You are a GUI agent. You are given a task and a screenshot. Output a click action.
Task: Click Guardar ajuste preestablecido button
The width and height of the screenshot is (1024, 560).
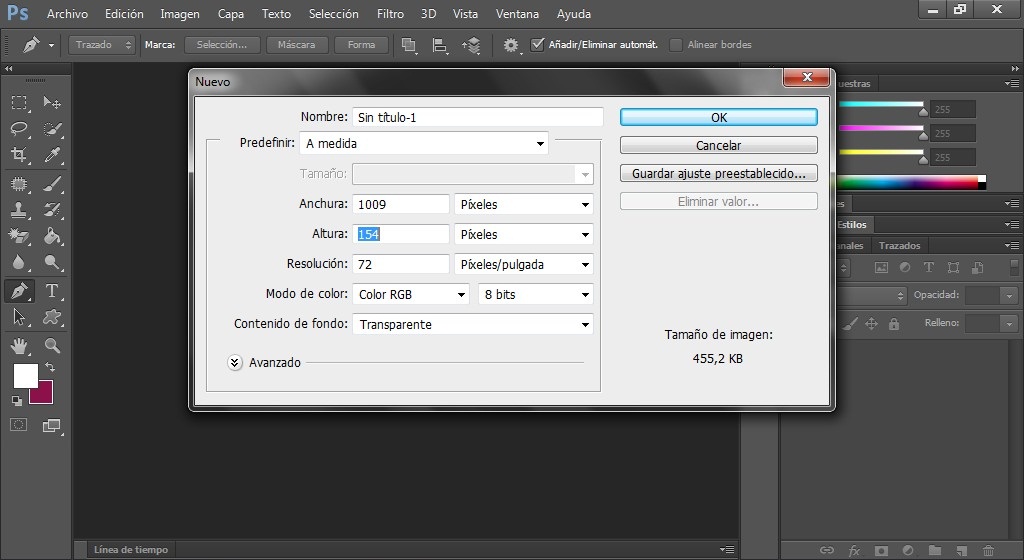coord(718,174)
